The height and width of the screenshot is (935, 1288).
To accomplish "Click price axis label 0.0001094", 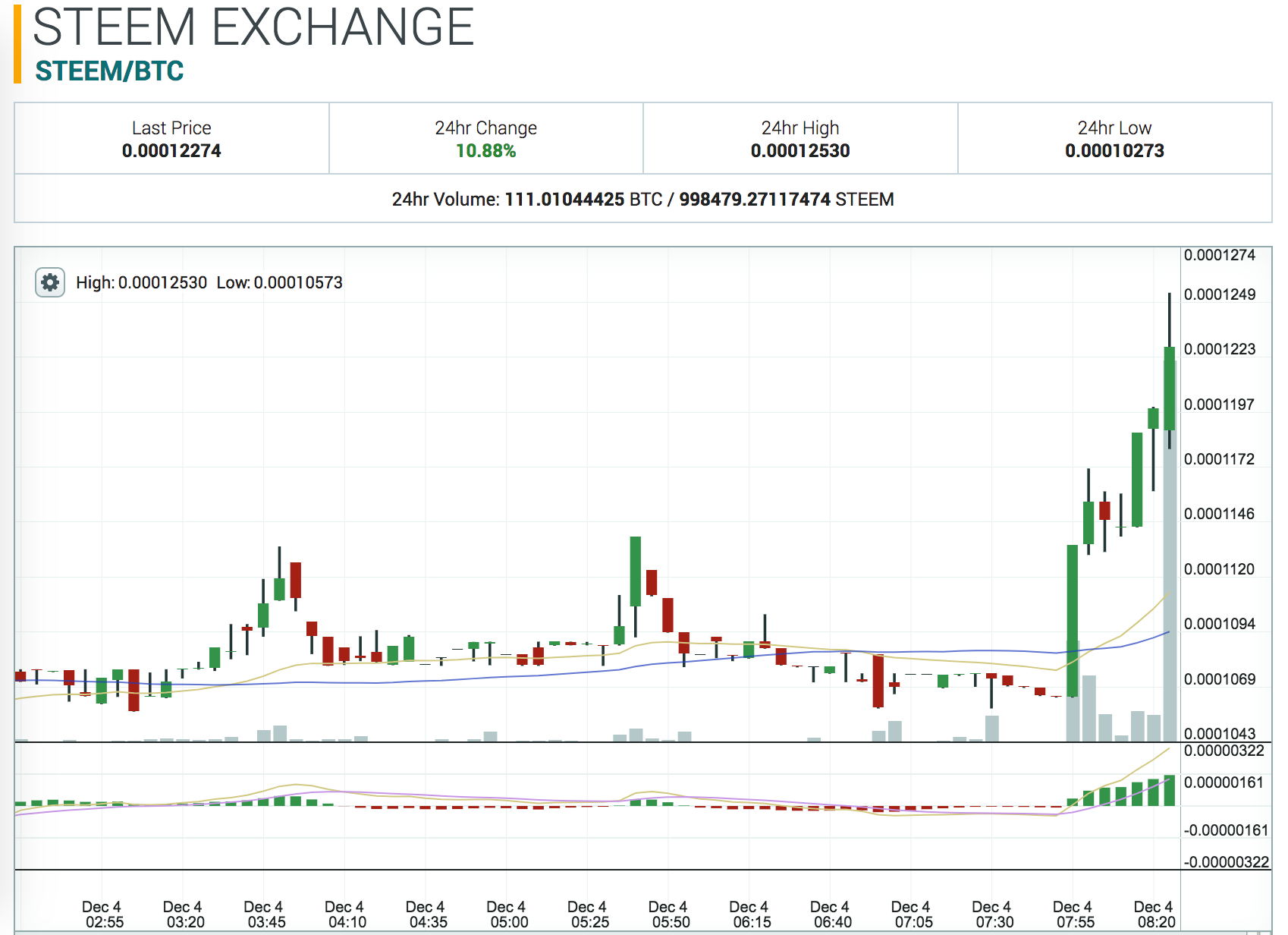I will click(1220, 624).
